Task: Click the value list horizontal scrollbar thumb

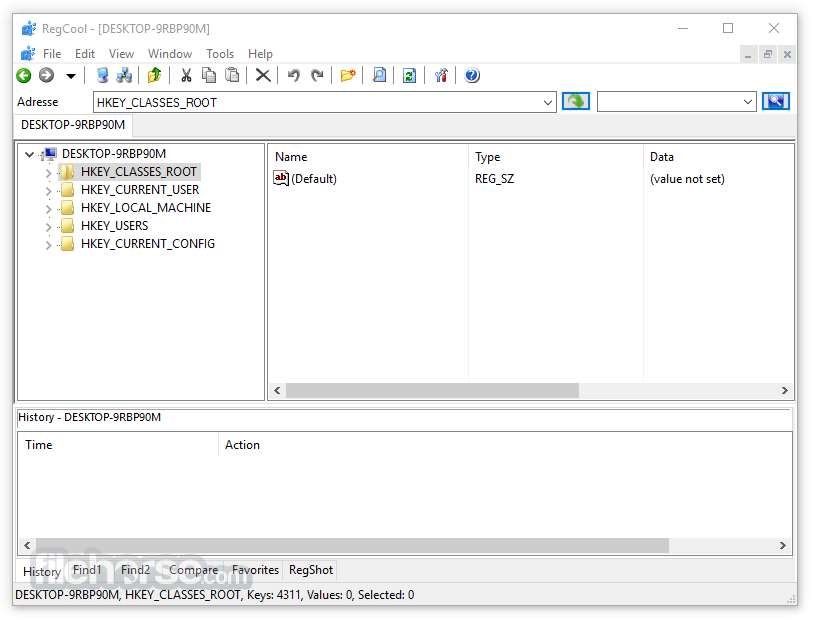Action: 432,390
